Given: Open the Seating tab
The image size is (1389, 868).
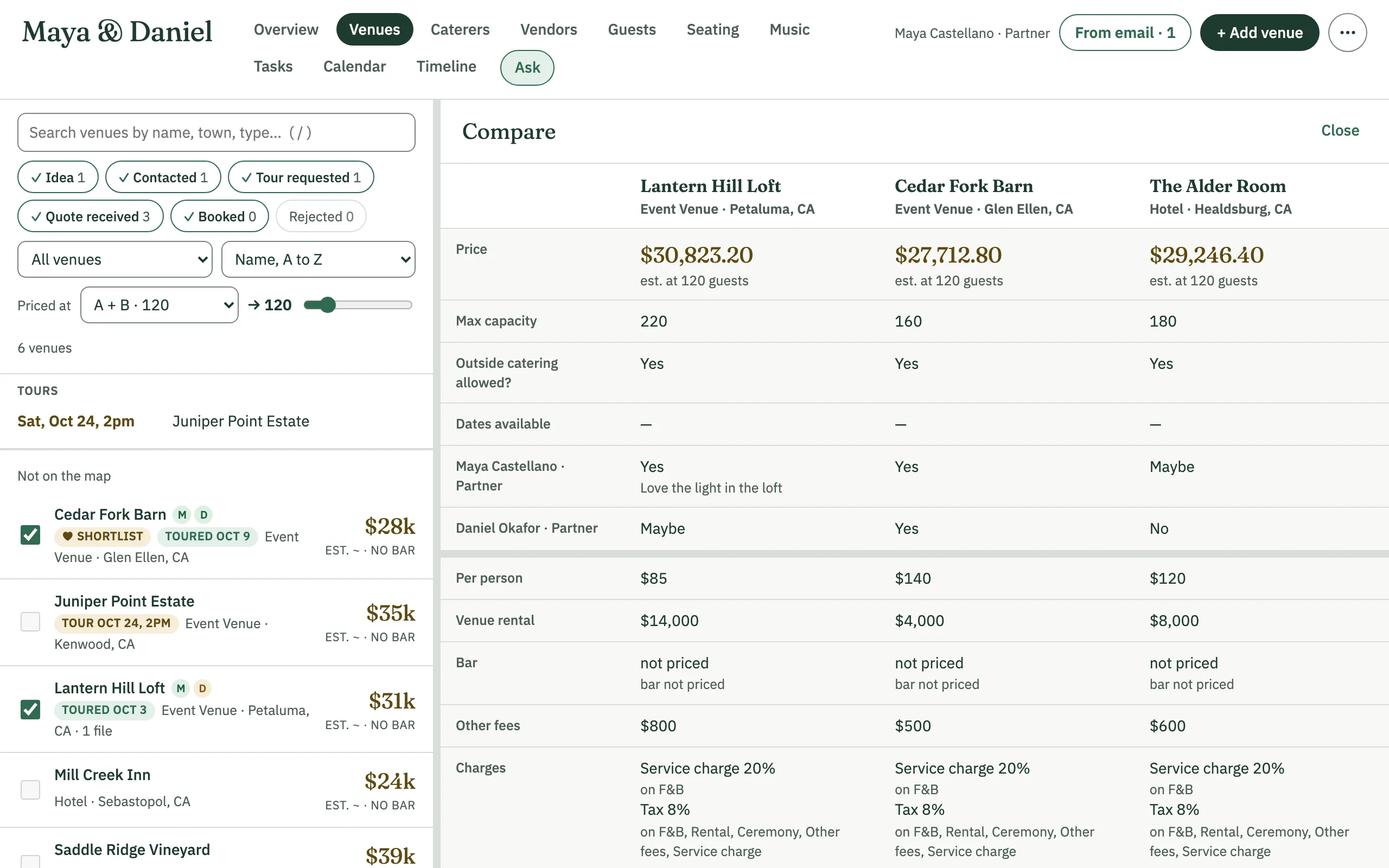Looking at the screenshot, I should pos(713,29).
